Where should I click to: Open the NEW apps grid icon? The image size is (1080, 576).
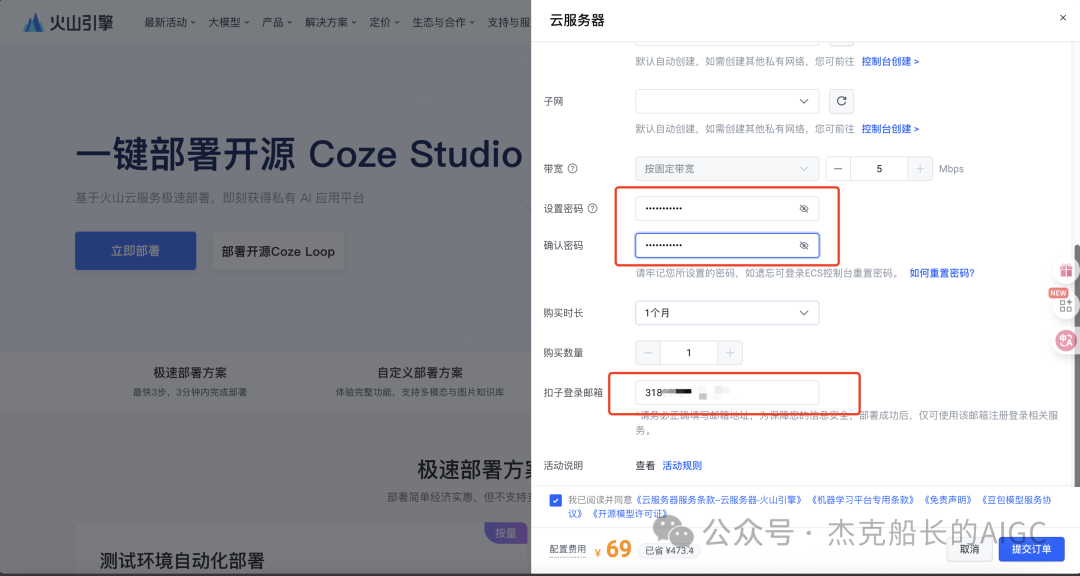pos(1066,305)
